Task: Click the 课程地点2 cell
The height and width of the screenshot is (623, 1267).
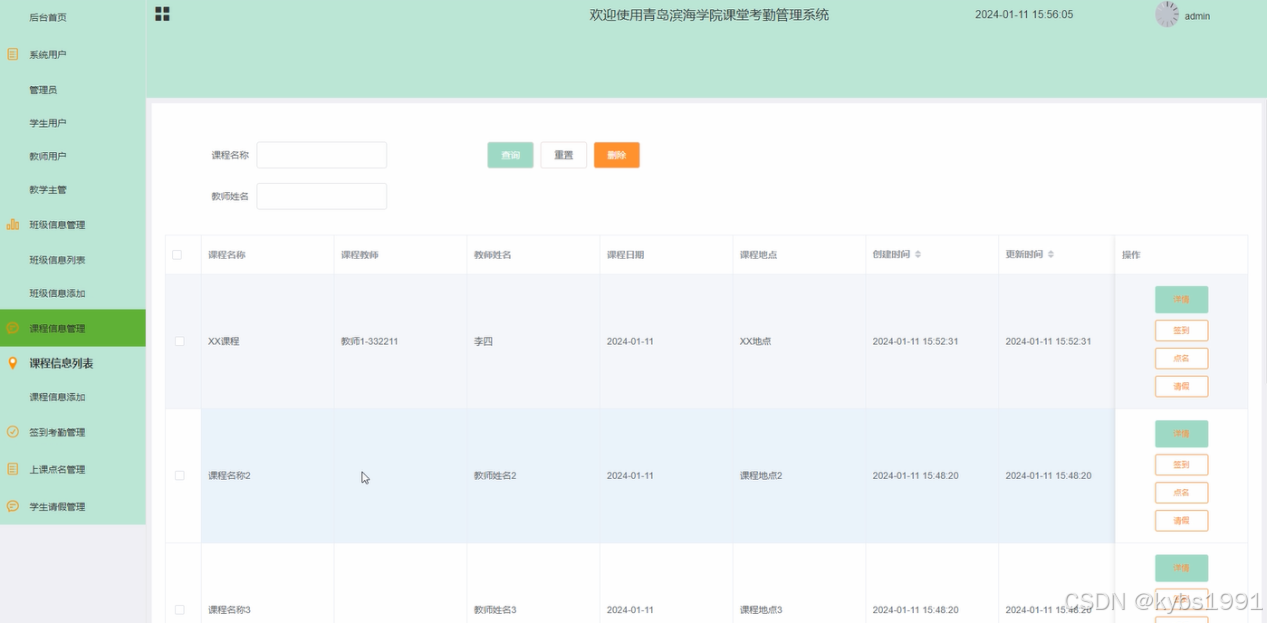Action: click(x=761, y=475)
